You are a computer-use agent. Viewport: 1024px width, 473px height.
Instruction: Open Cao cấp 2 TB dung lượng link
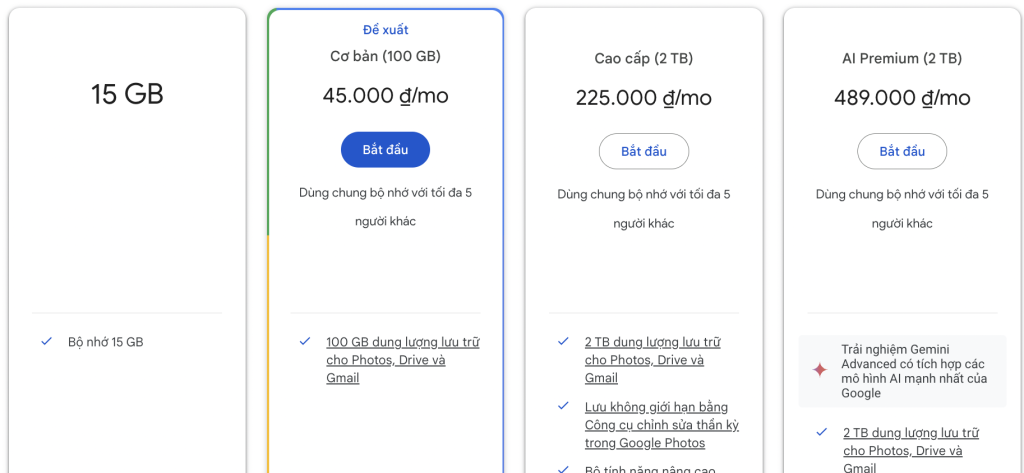(653, 360)
